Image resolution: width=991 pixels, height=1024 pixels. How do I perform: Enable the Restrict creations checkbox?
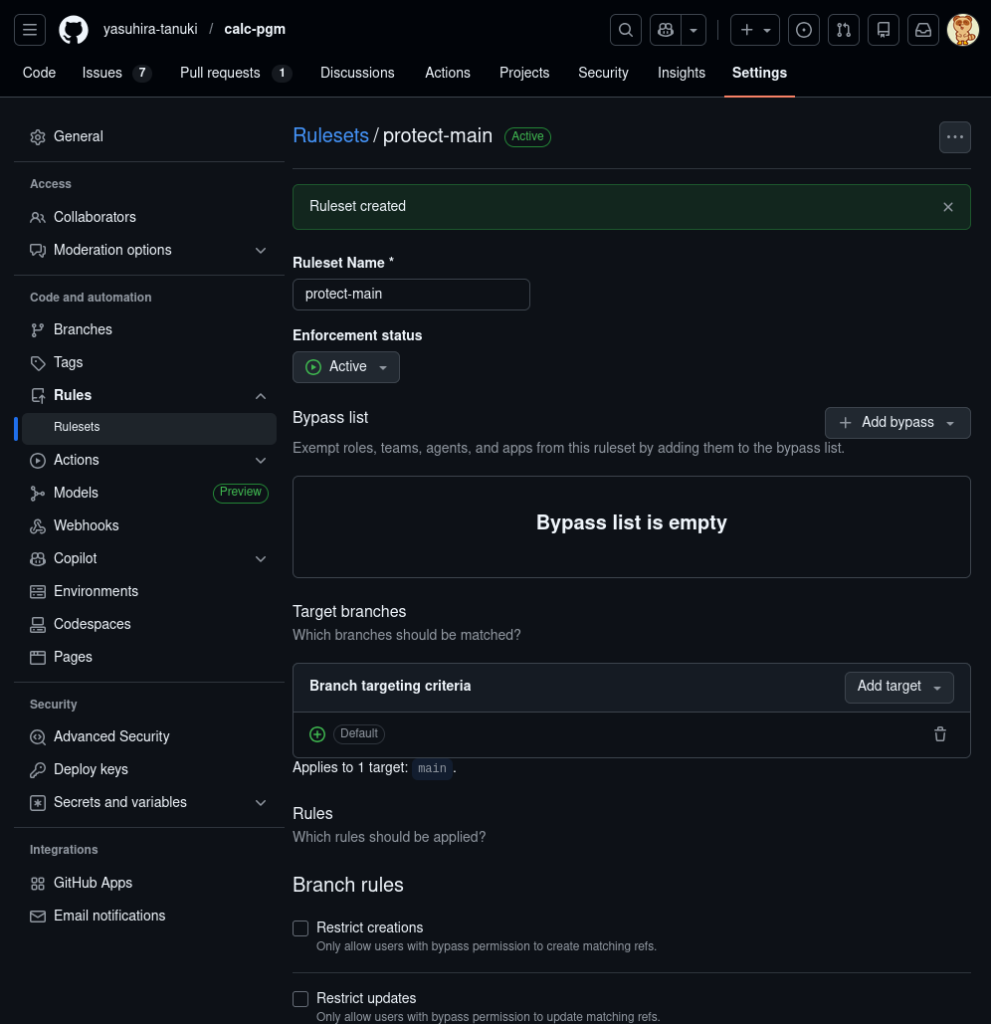(300, 928)
